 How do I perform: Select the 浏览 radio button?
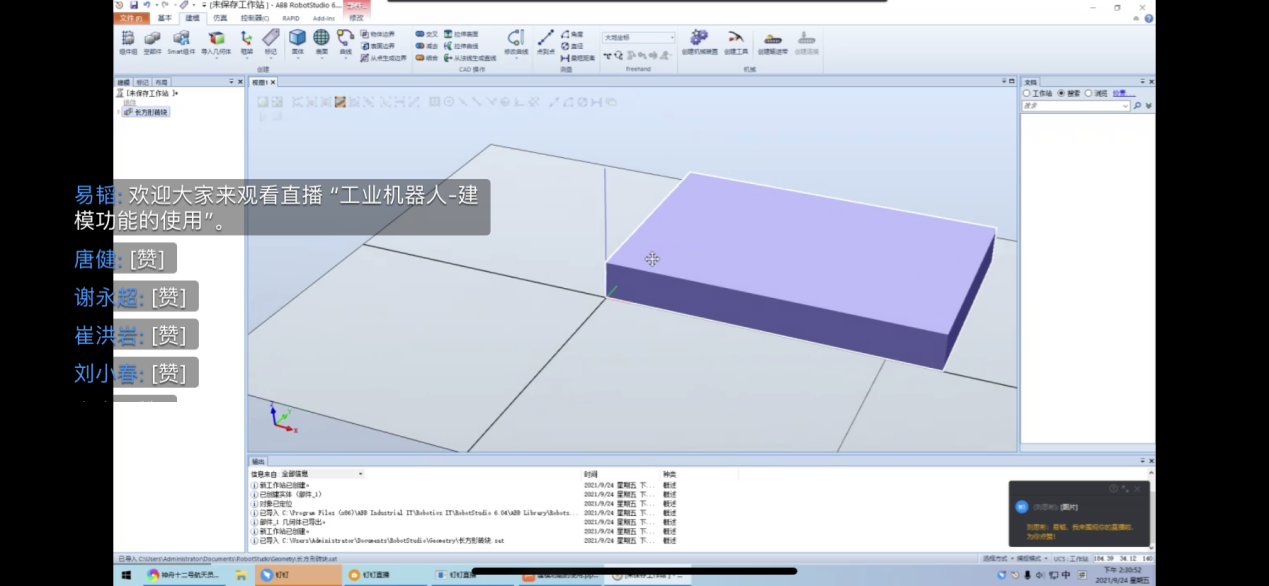coord(1097,93)
